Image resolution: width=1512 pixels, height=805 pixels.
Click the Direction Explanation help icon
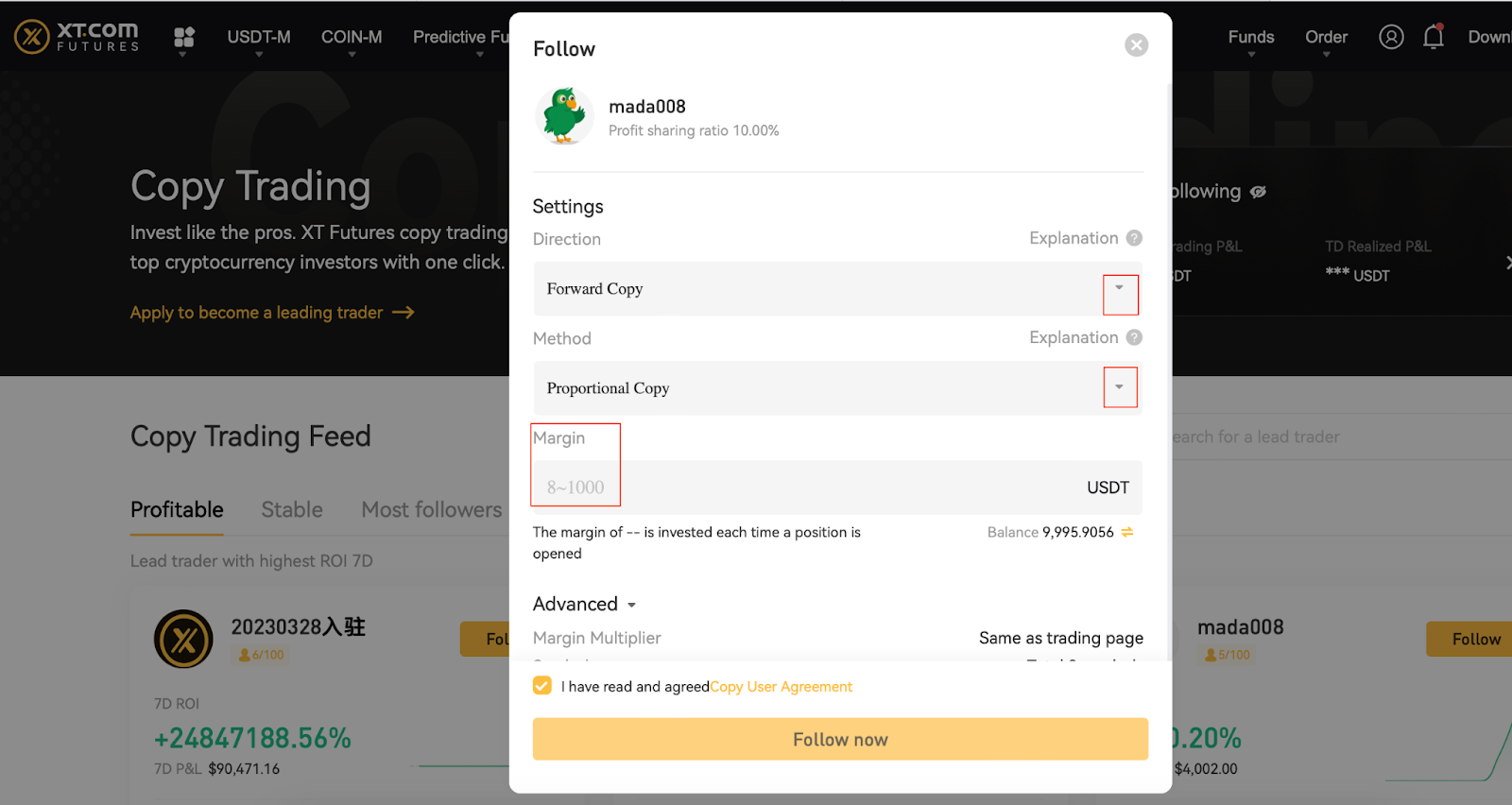pos(1135,238)
